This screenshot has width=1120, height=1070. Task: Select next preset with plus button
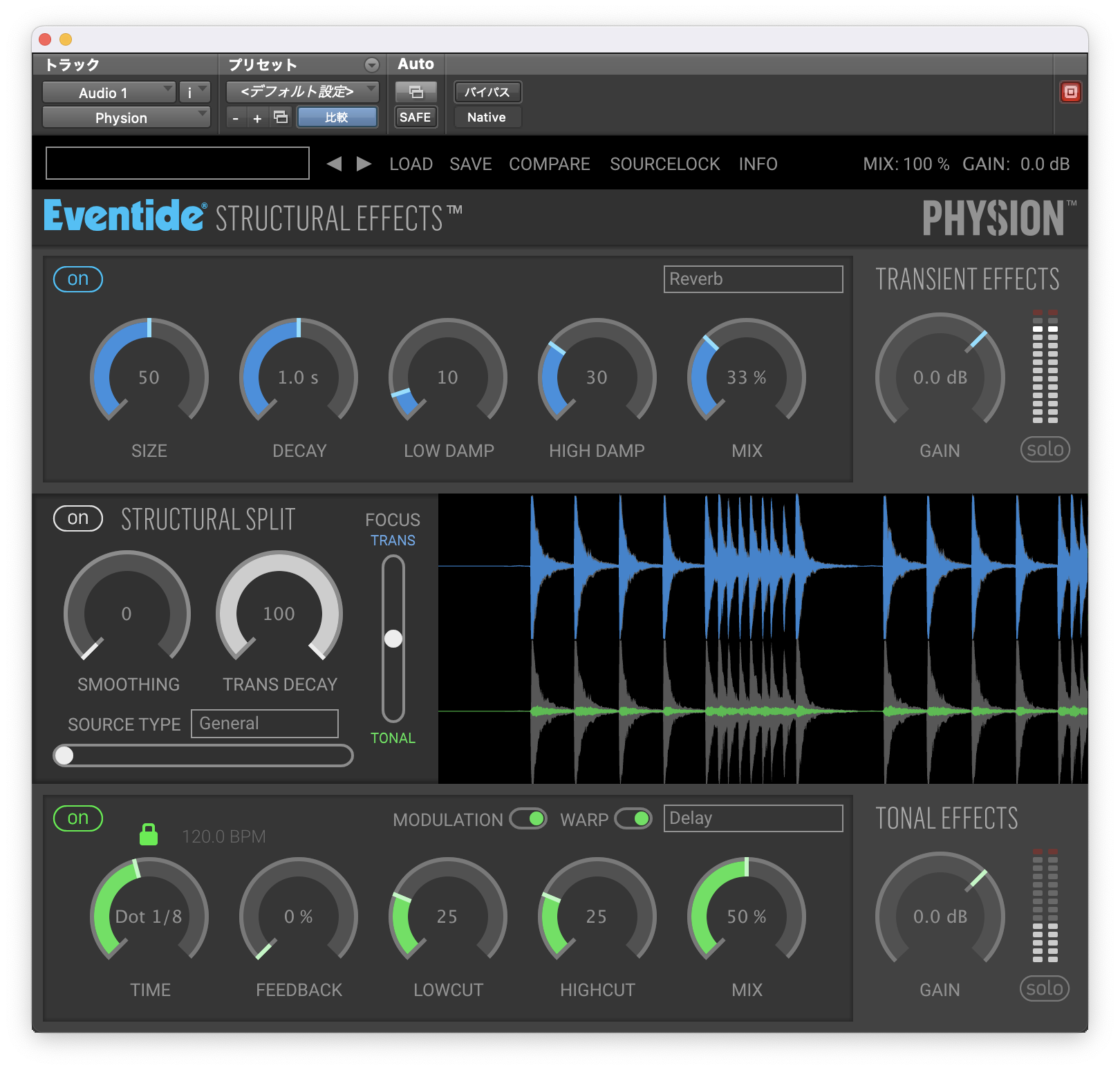point(257,118)
